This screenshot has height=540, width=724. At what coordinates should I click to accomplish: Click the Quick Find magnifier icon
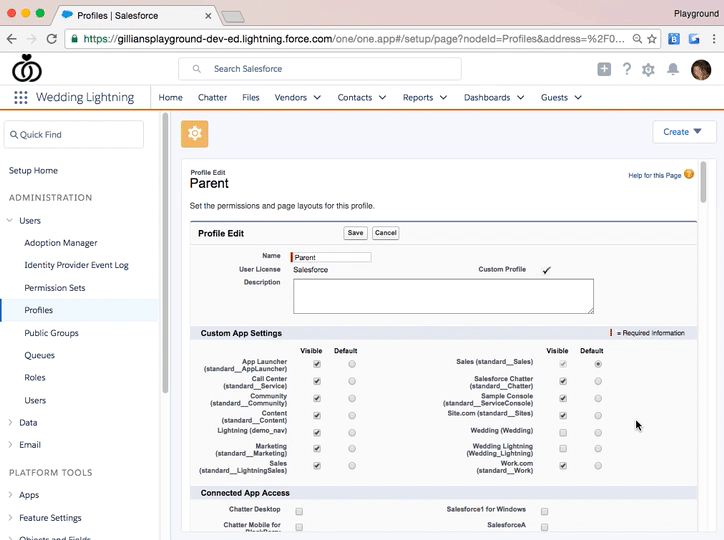pos(14,134)
